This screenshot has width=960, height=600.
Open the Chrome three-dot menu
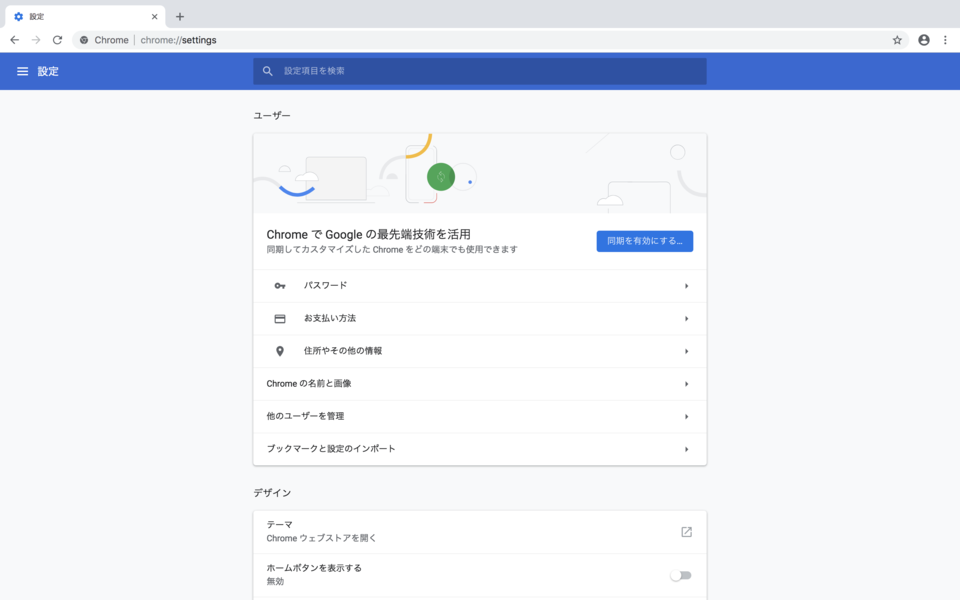(945, 40)
